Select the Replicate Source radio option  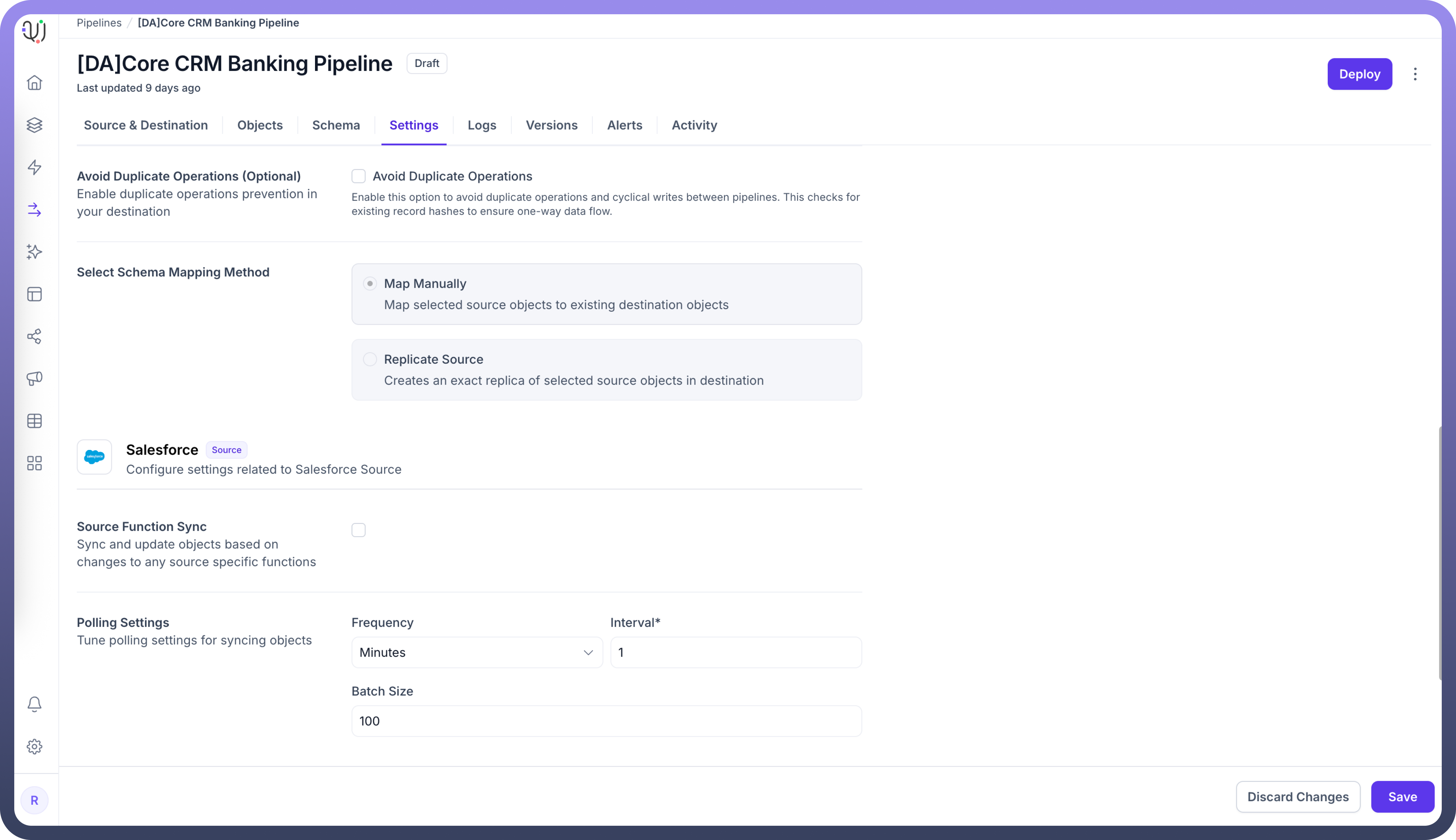pyautogui.click(x=370, y=359)
